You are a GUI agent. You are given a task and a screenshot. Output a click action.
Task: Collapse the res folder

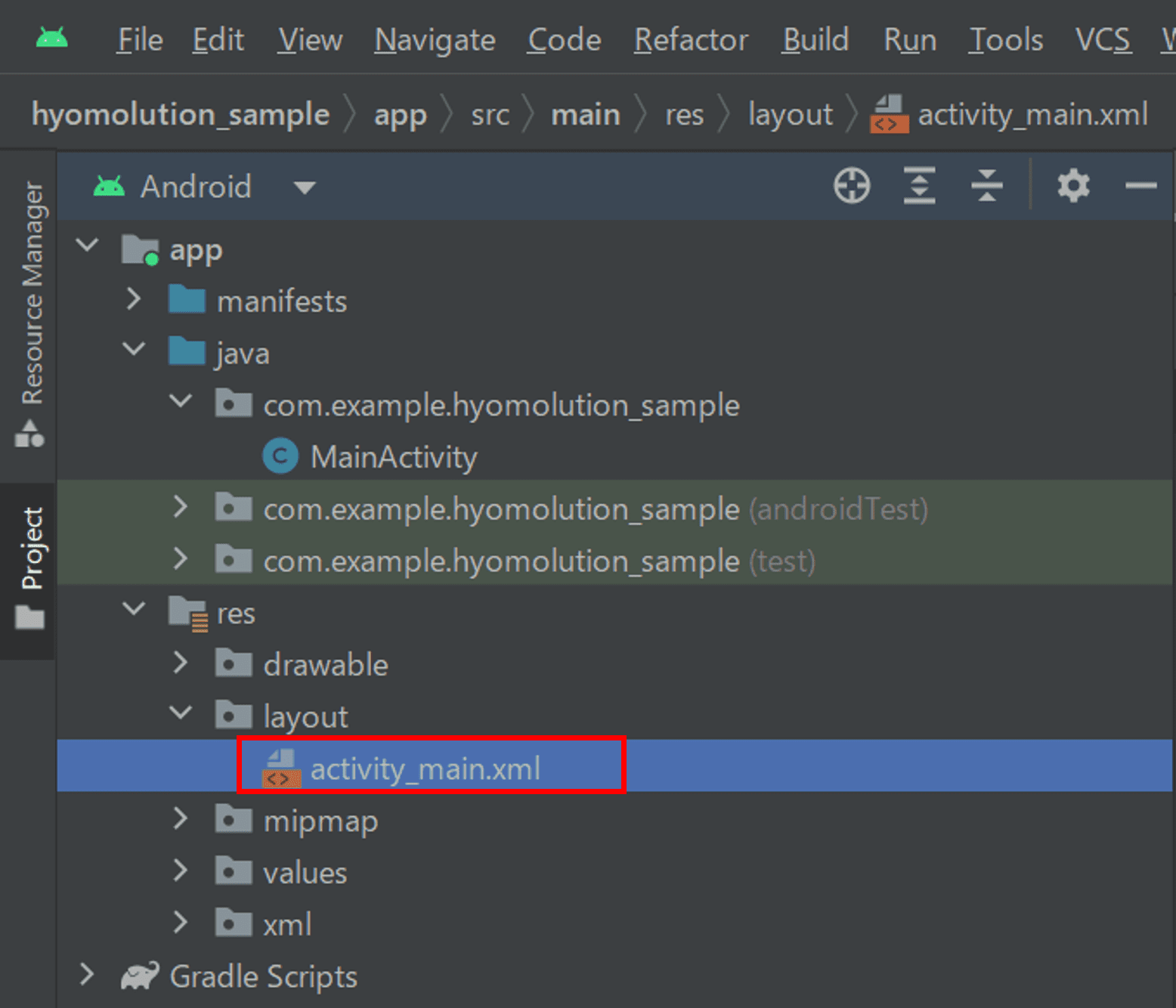click(x=134, y=610)
